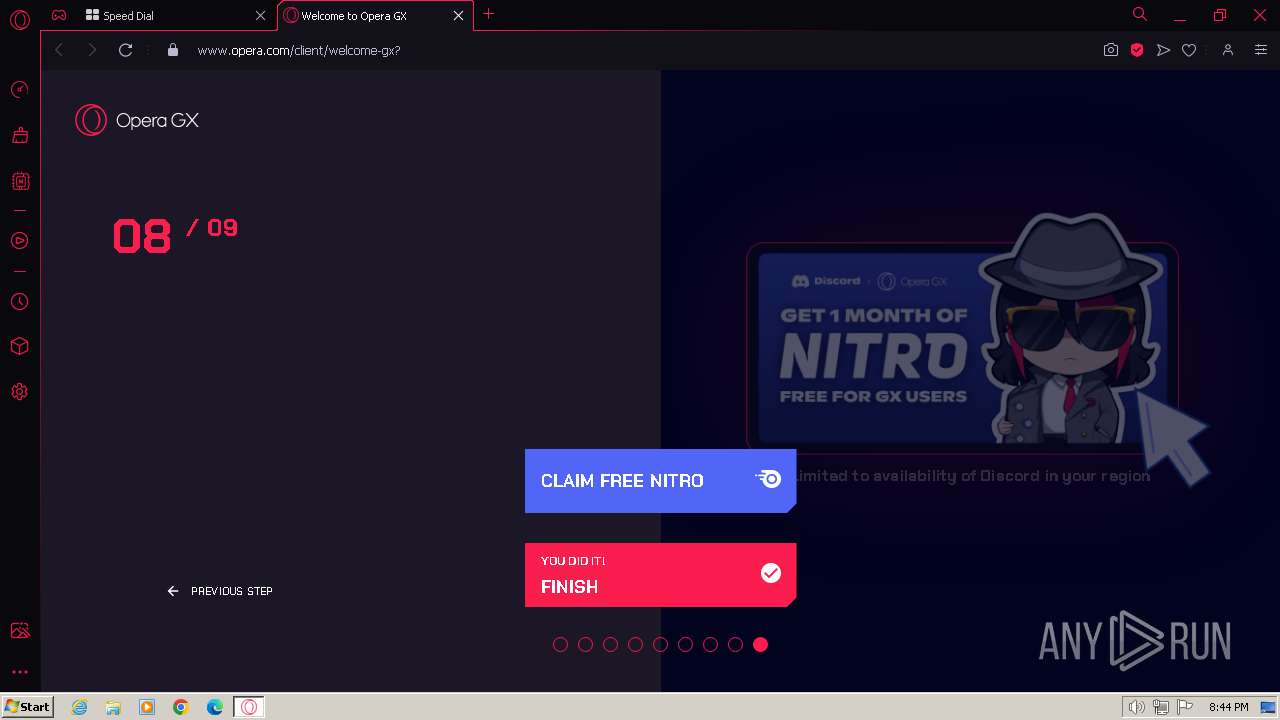The height and width of the screenshot is (720, 1280).
Task: Open Player icon in sidebar
Action: coord(20,241)
